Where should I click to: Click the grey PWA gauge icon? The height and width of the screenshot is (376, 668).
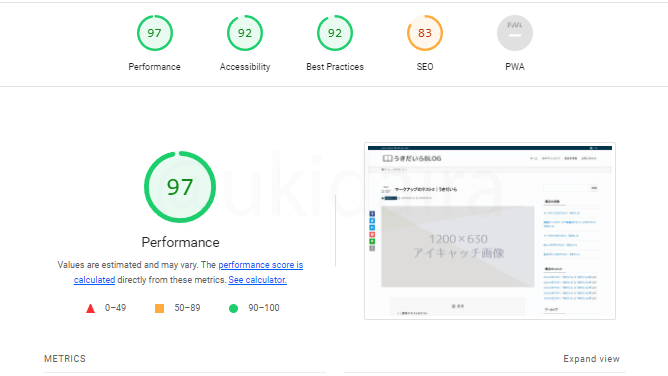click(515, 33)
